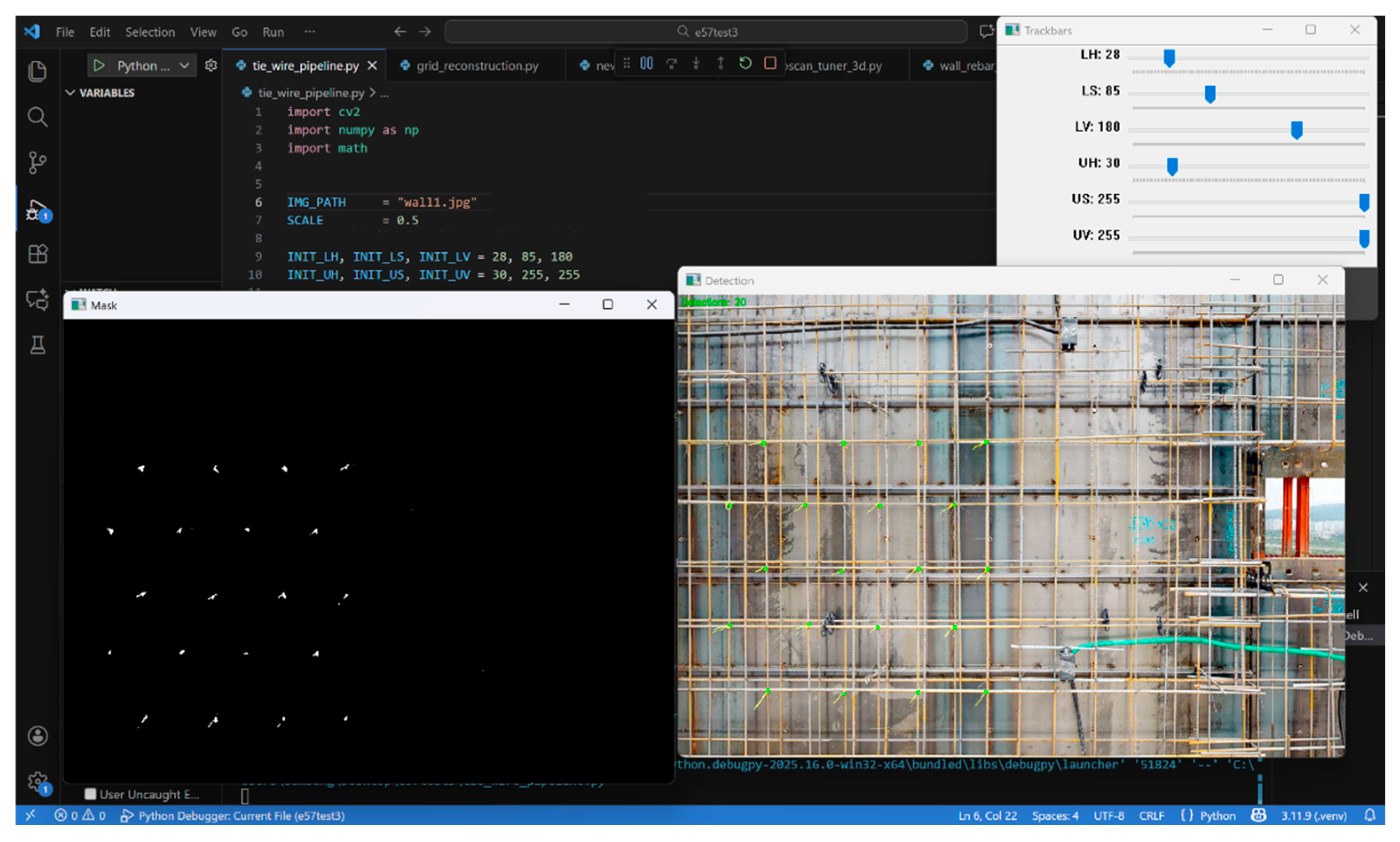This screenshot has height=842, width=1400.
Task: Open the File menu
Action: [x=65, y=32]
